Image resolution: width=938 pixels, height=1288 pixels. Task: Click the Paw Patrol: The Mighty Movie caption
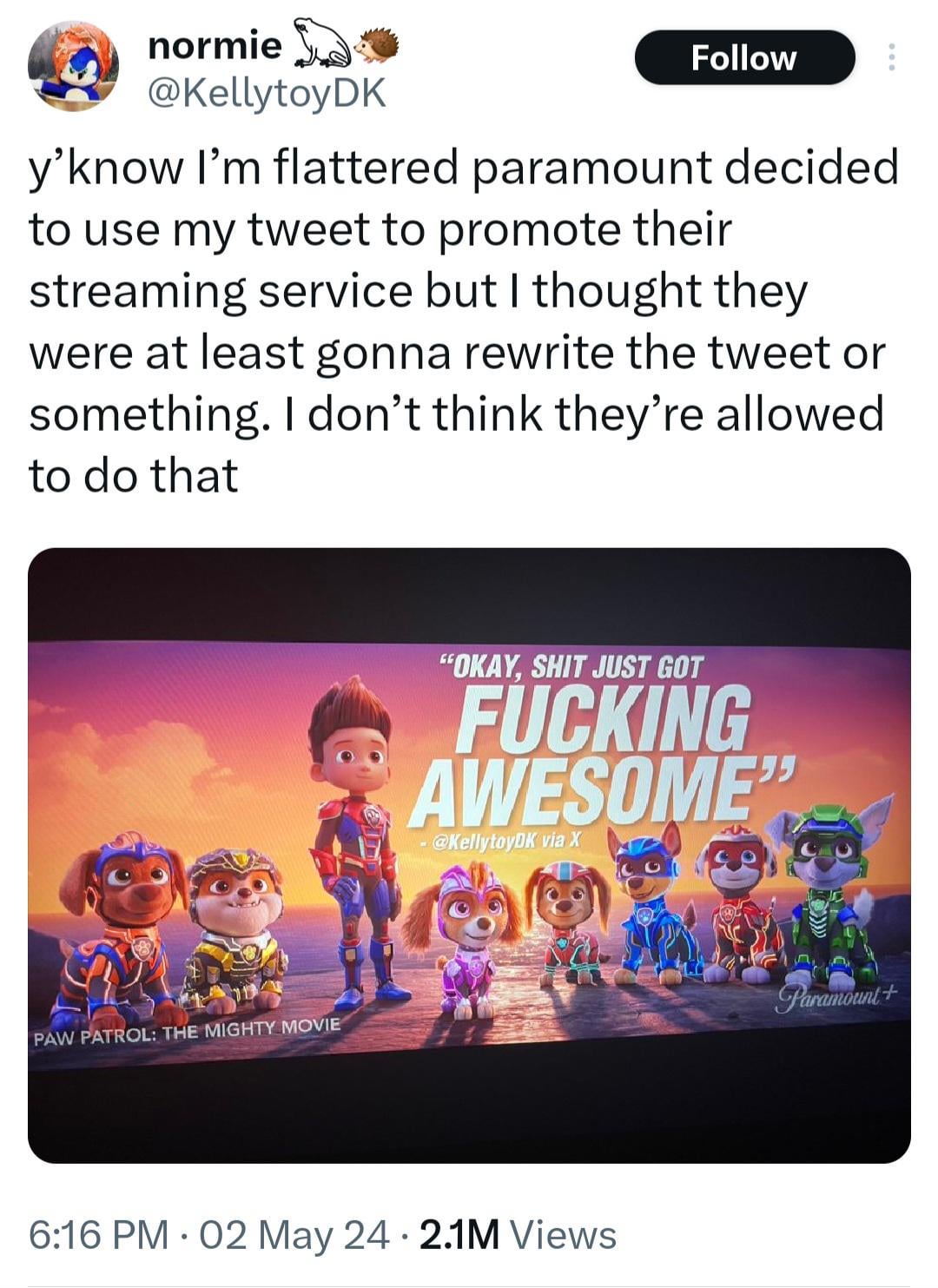187,1031
